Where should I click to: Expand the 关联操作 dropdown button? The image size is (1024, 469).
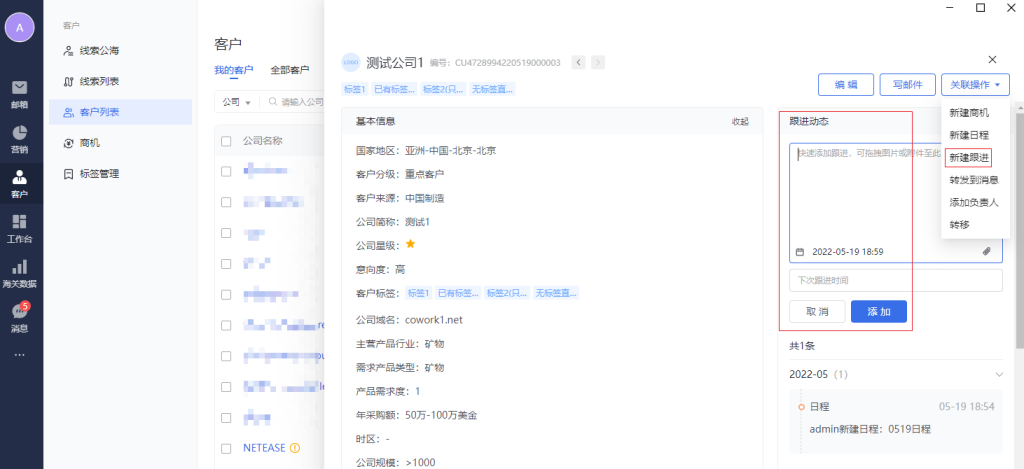[975, 85]
